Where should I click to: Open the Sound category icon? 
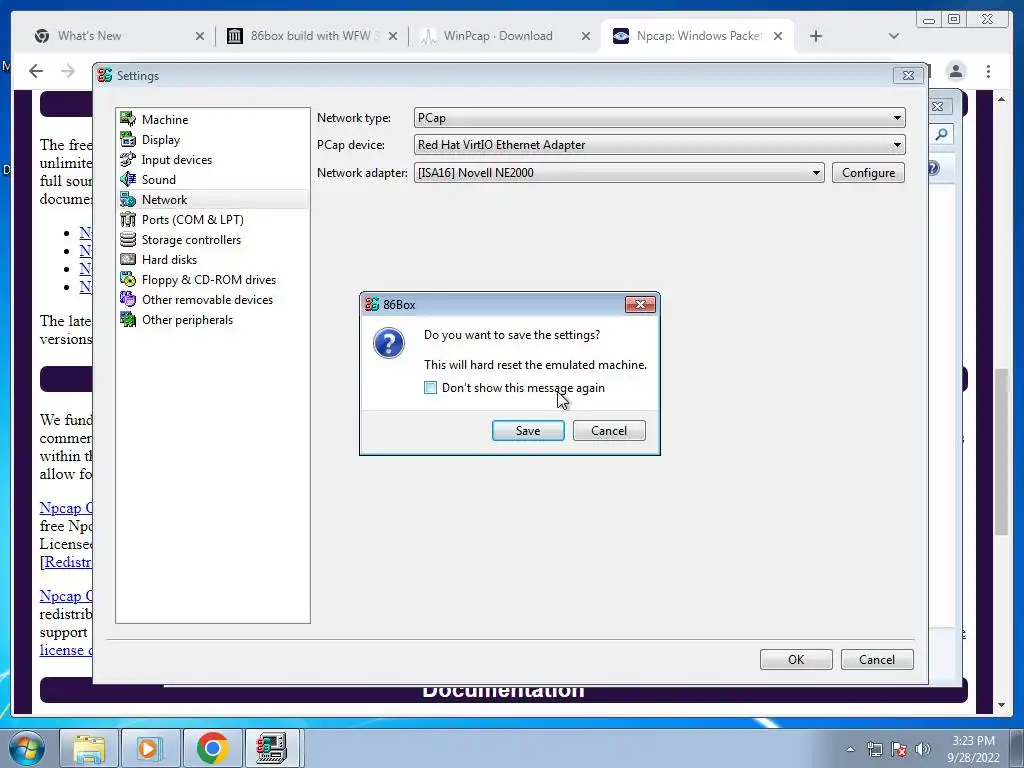click(128, 180)
